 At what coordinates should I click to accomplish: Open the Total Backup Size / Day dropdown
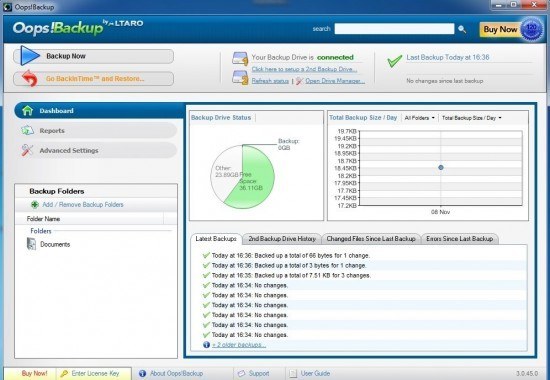coord(471,118)
